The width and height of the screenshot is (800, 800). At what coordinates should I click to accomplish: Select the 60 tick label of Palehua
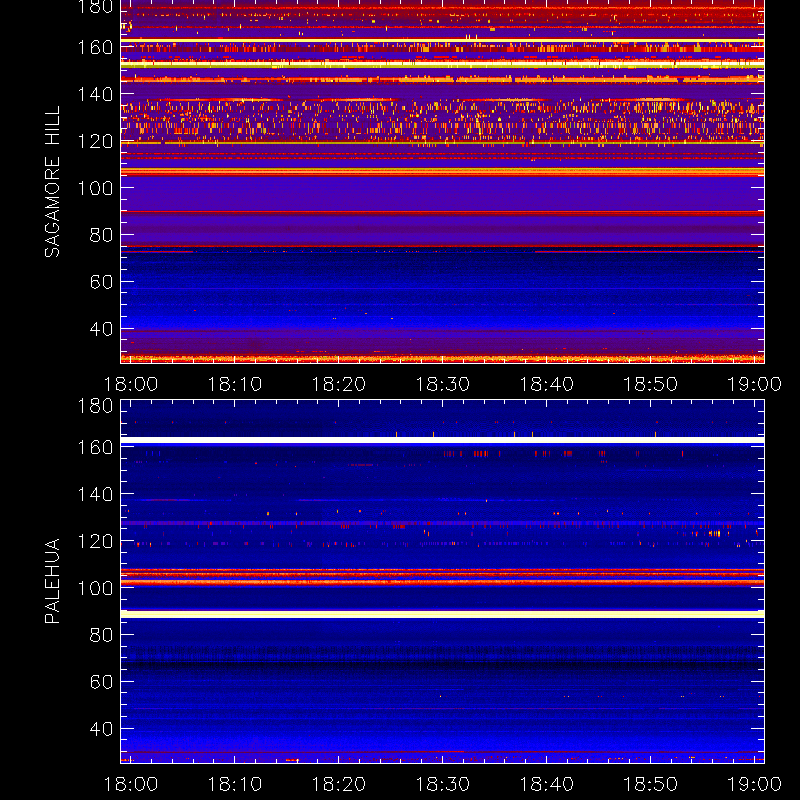pos(101,682)
